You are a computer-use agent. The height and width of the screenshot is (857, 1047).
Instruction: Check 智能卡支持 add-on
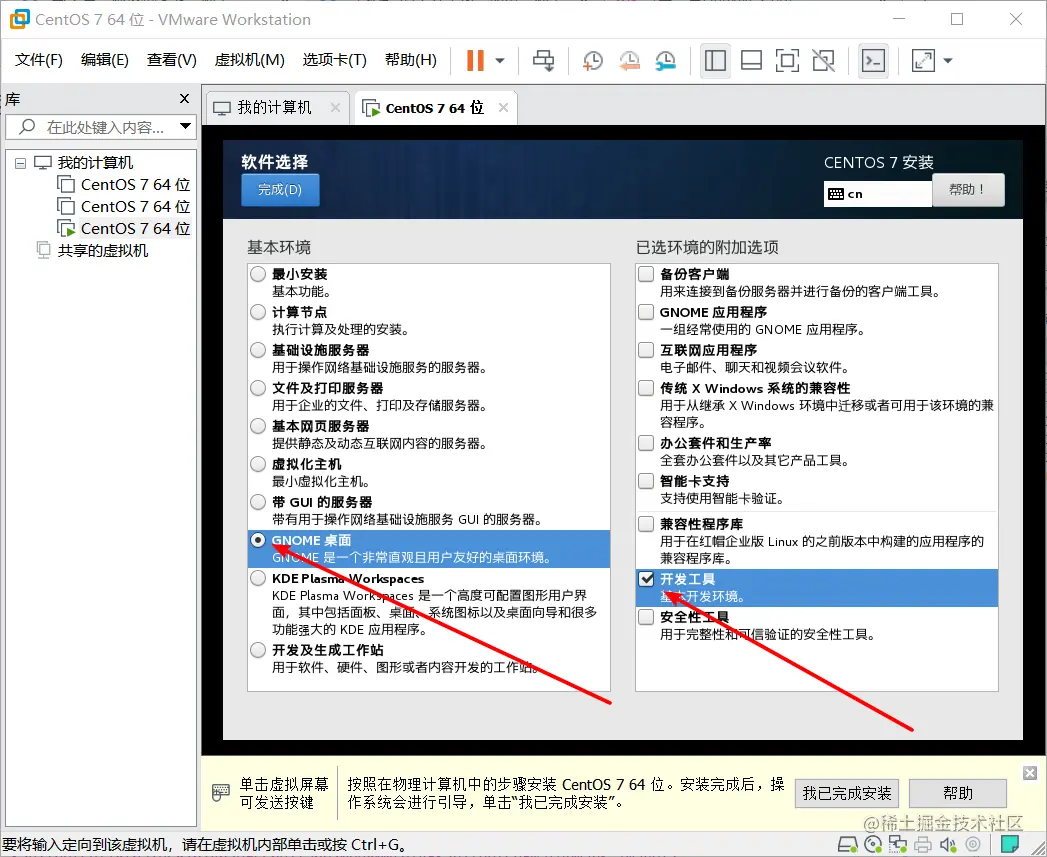[x=646, y=481]
